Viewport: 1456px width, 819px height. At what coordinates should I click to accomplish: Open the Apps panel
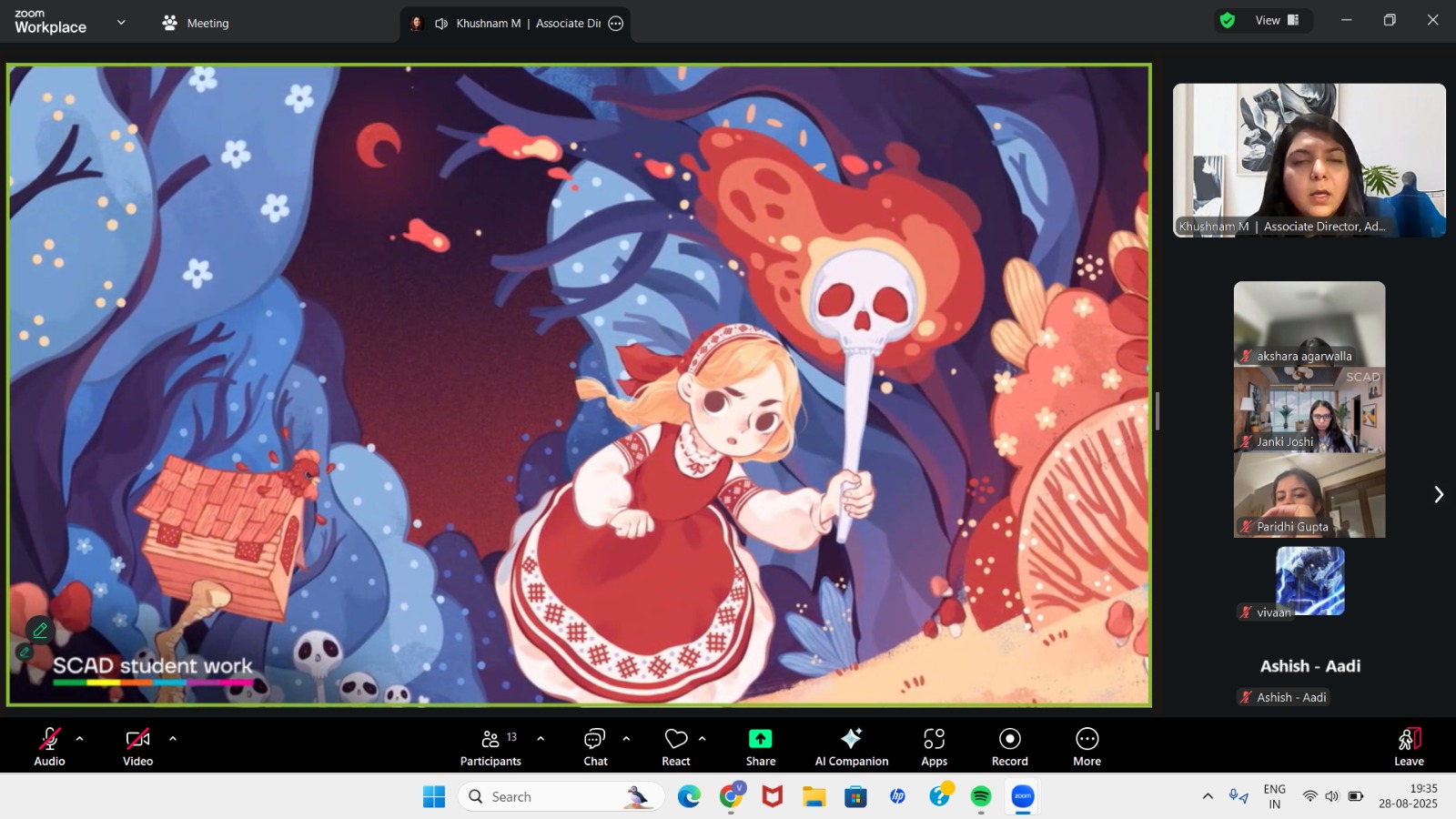pyautogui.click(x=934, y=746)
